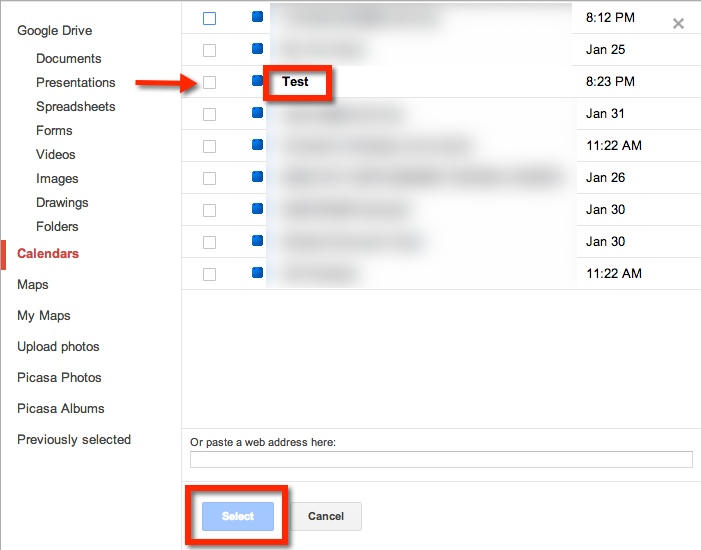
Task: Select the checkbox in the Jan 31 row
Action: click(x=209, y=114)
